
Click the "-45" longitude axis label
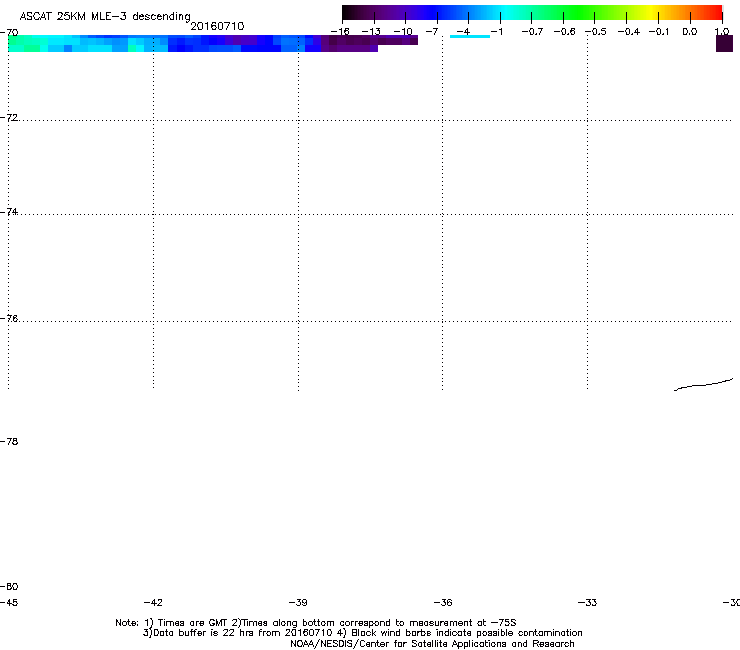pos(9,602)
